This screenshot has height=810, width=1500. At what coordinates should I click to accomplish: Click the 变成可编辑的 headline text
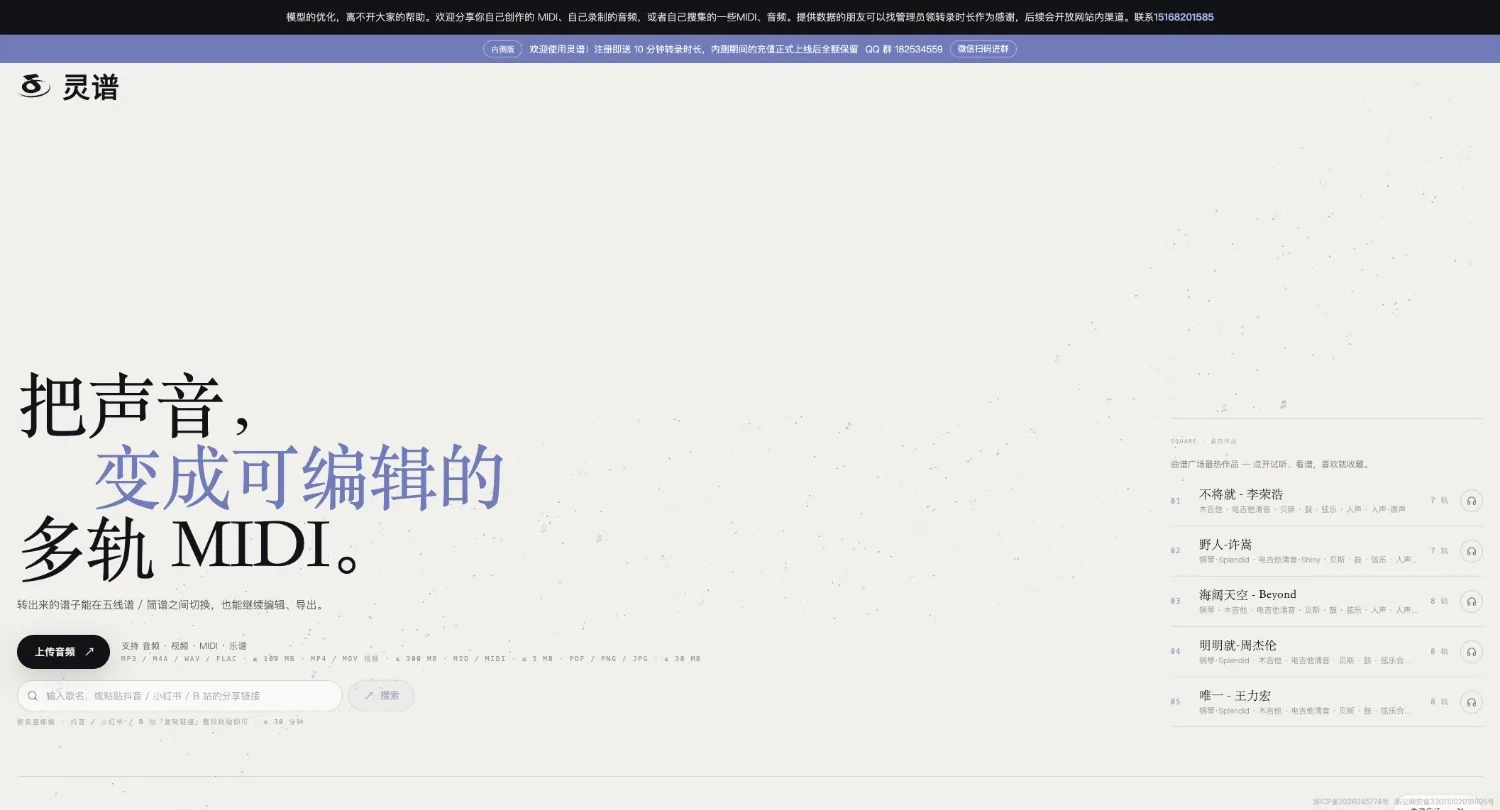pyautogui.click(x=298, y=480)
